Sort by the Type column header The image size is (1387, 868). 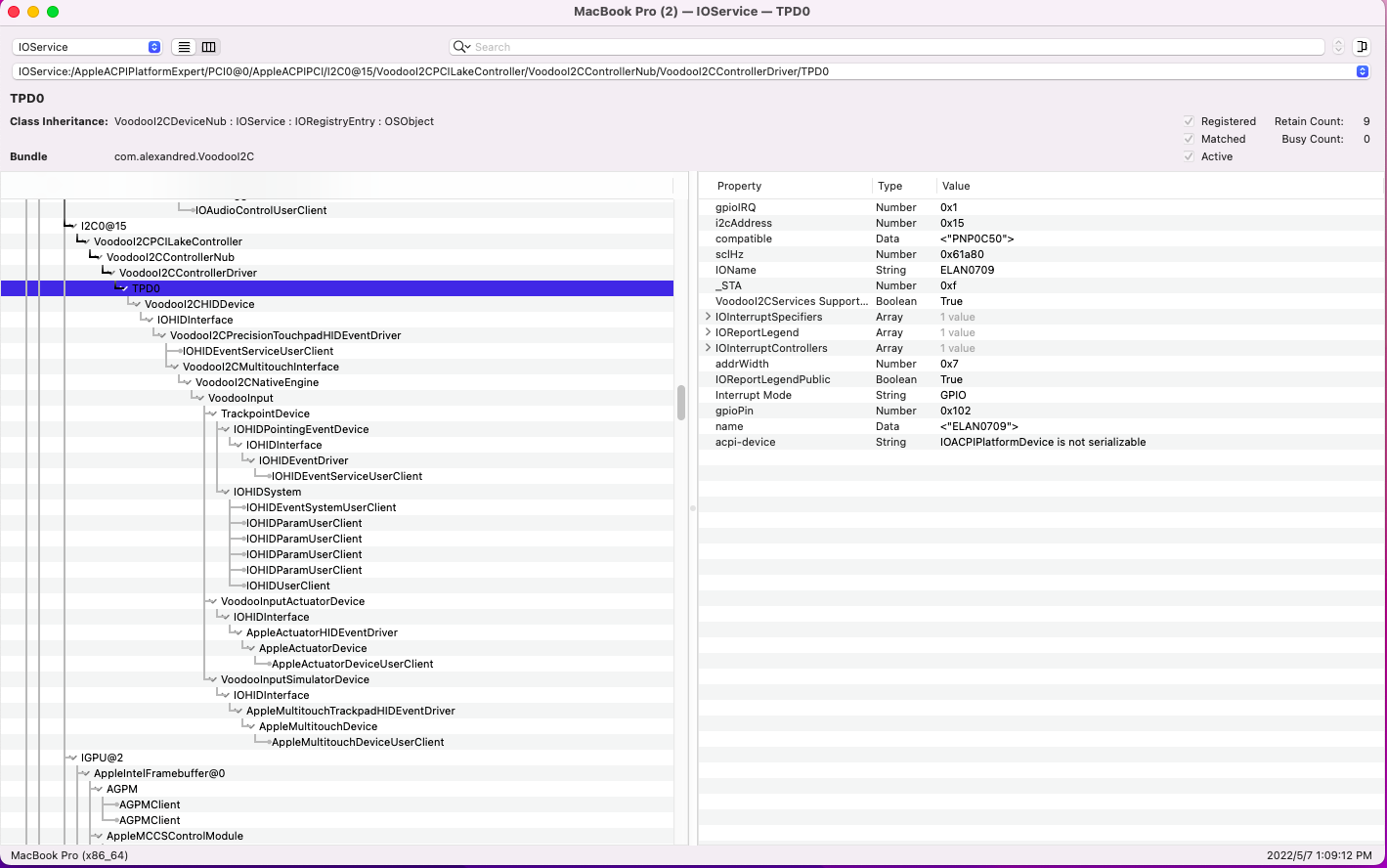click(889, 186)
